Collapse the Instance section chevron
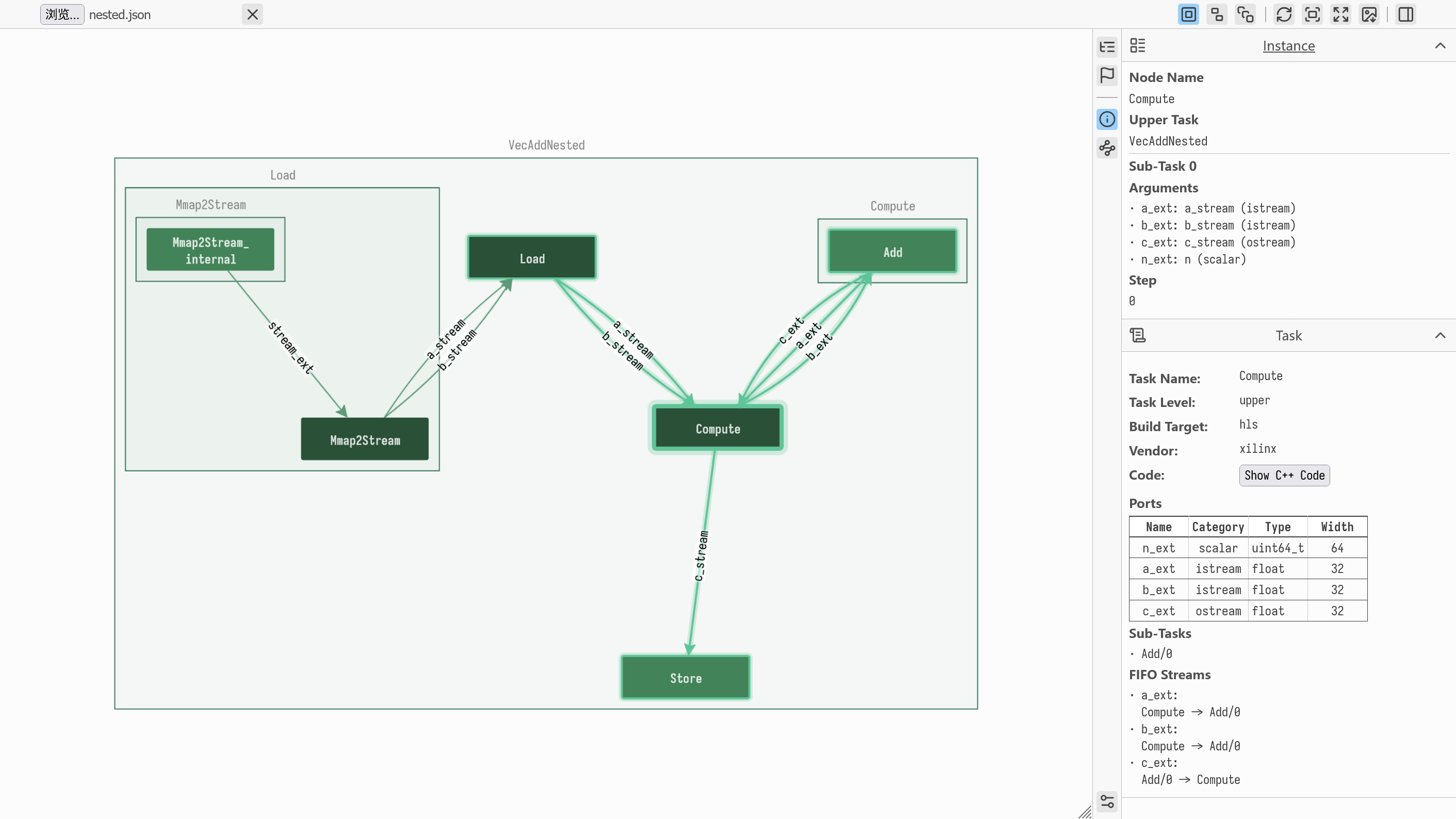Screen dimensions: 1456x819 1440,46
